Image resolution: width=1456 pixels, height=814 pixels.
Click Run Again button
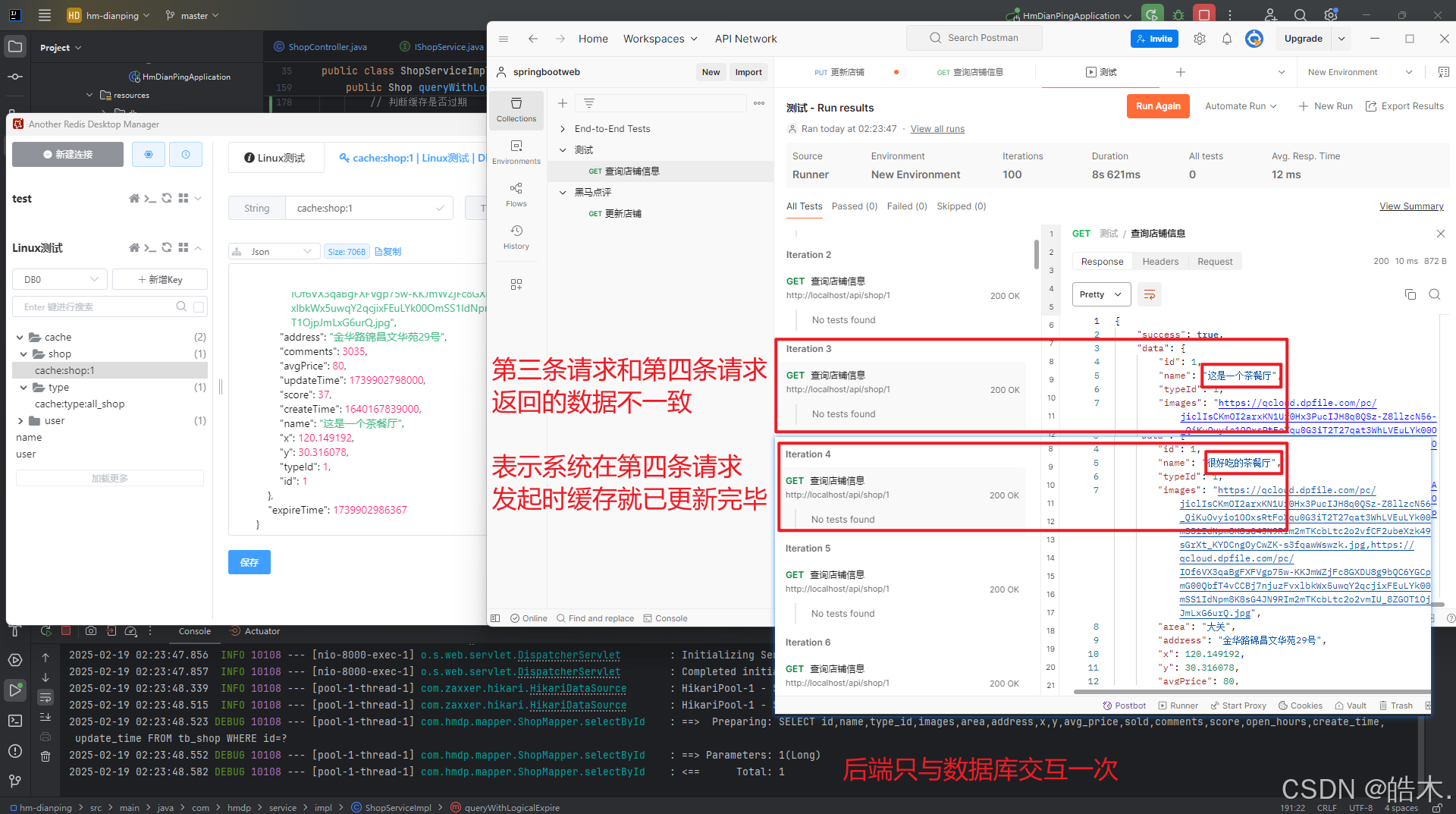pos(1158,106)
